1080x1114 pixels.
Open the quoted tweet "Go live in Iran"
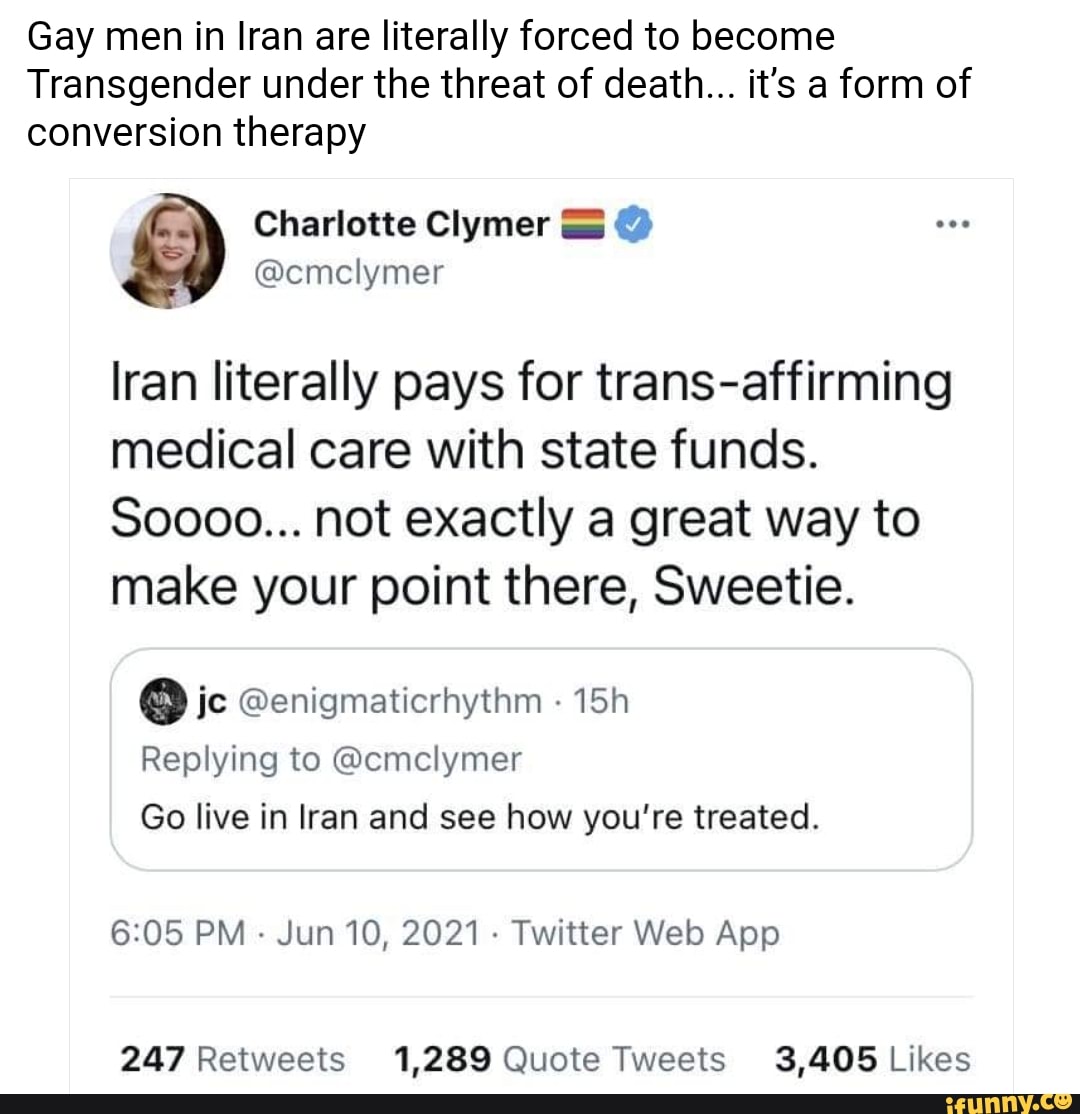(x=480, y=818)
